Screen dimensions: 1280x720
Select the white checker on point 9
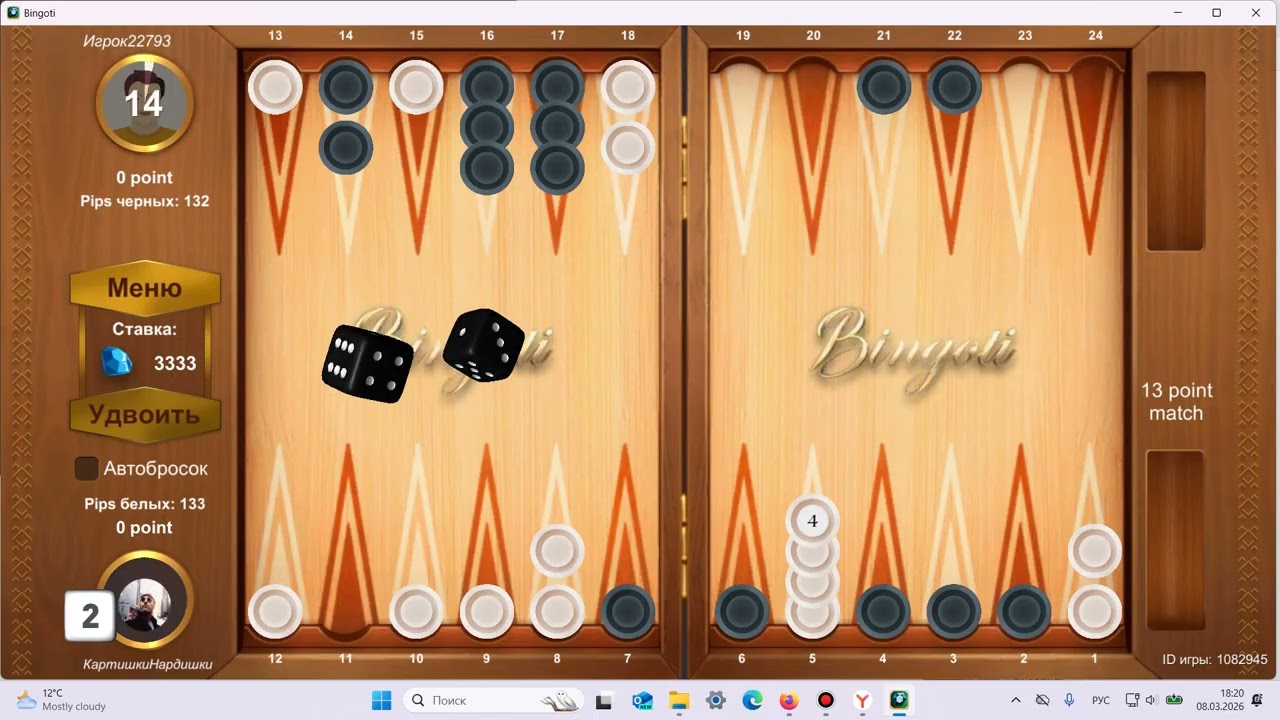tap(487, 612)
